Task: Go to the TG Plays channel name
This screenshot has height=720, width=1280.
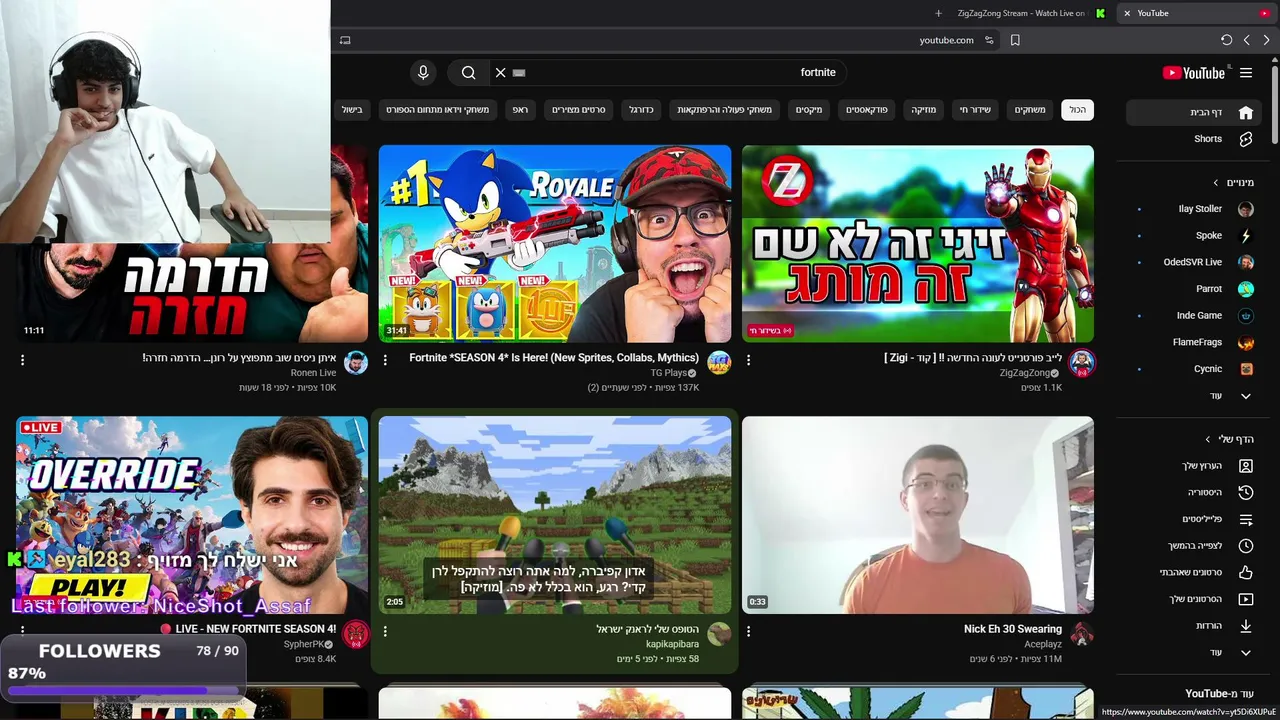Action: (669, 373)
